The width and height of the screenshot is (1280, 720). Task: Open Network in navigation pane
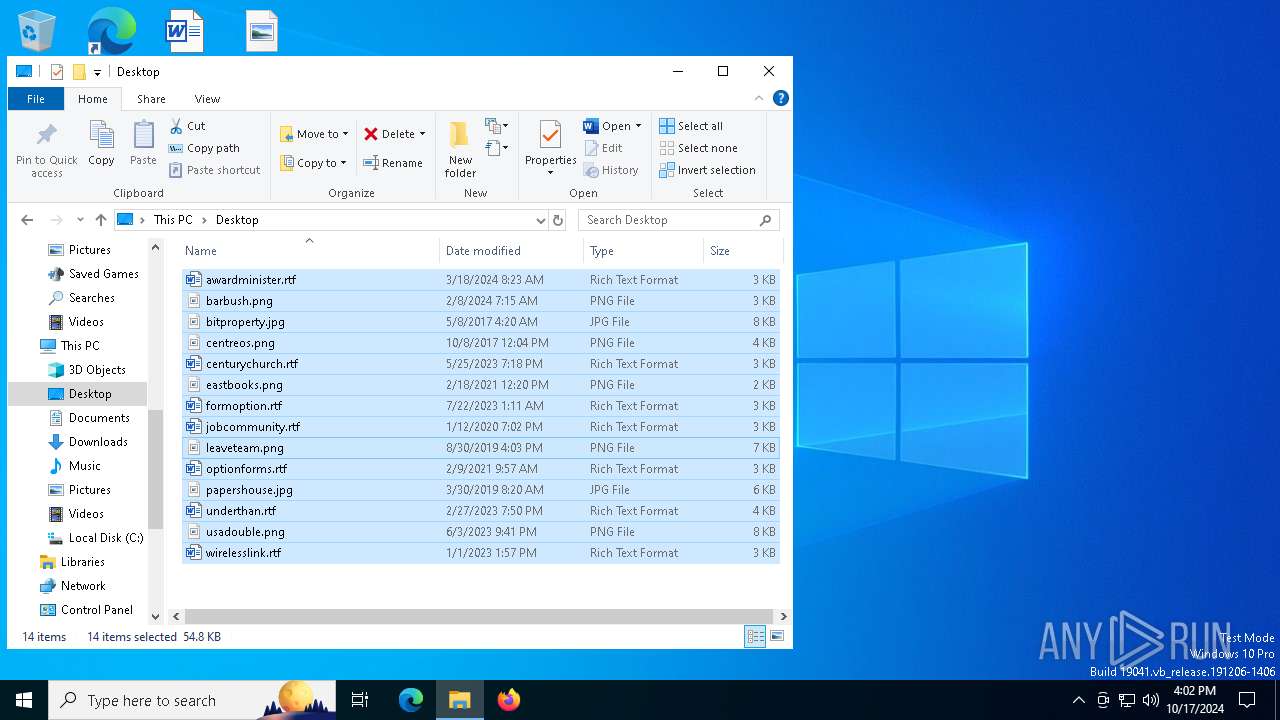click(72, 586)
